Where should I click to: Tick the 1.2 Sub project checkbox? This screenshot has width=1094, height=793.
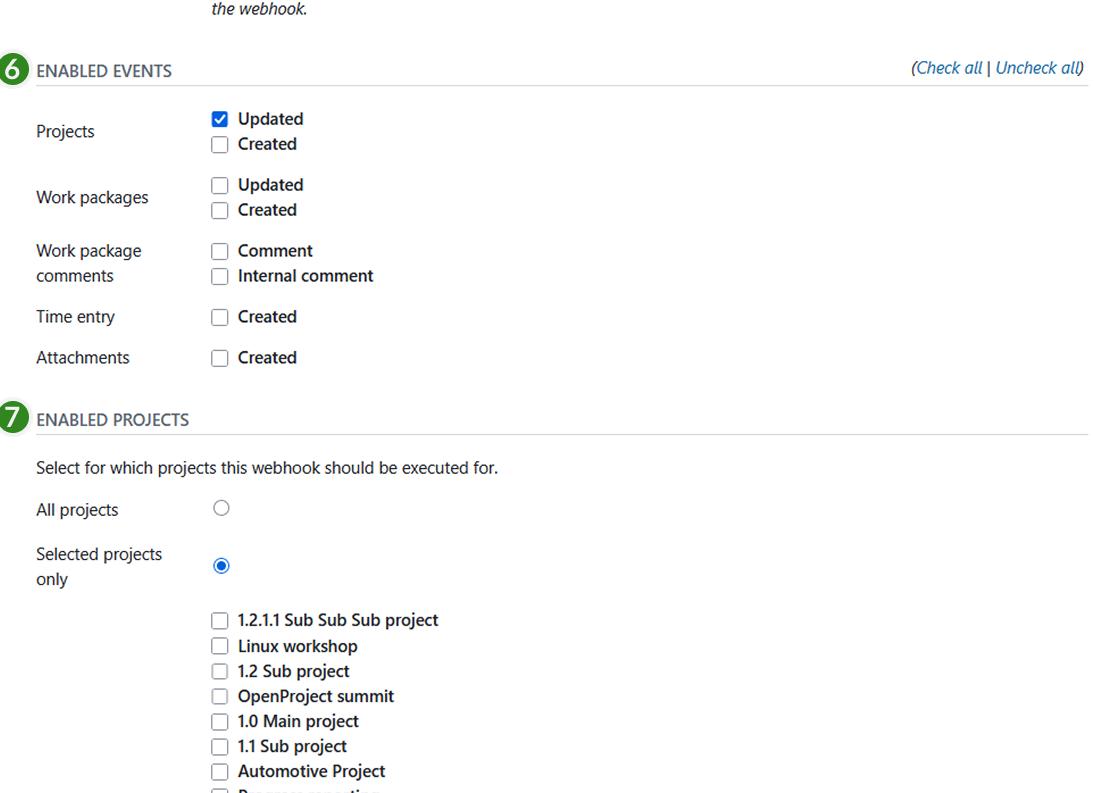(x=220, y=671)
